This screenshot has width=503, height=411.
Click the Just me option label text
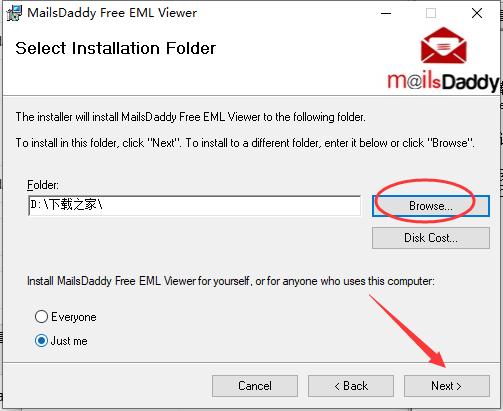click(69, 341)
